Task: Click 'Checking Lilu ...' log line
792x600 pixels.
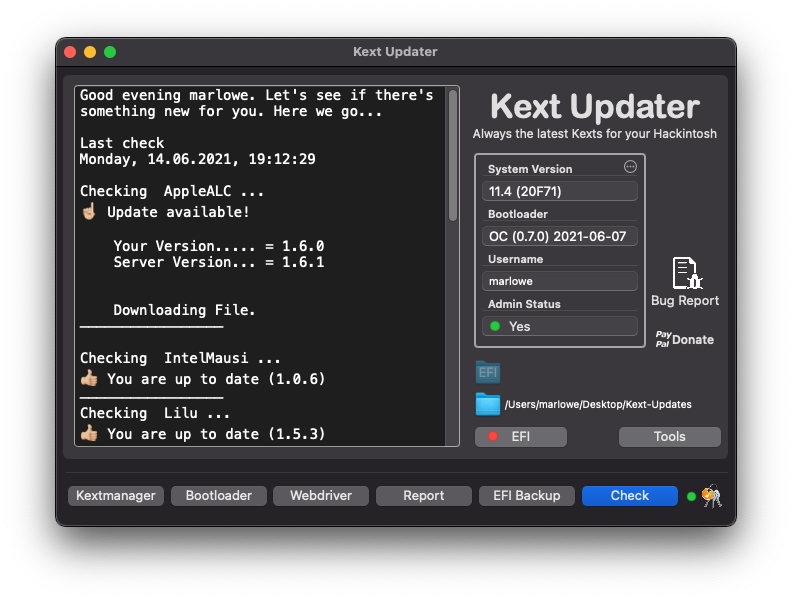Action: (x=155, y=413)
